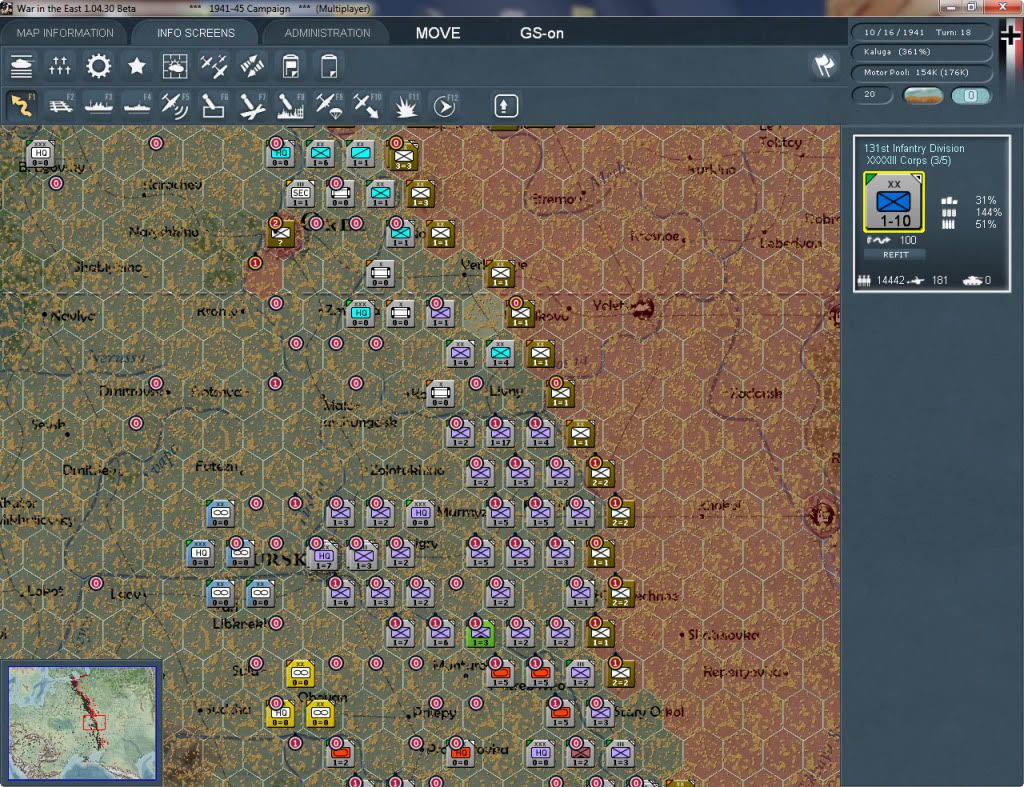Viewport: 1024px width, 787px height.
Task: Click the light blue 0 weather indicator
Action: pyautogui.click(x=971, y=95)
